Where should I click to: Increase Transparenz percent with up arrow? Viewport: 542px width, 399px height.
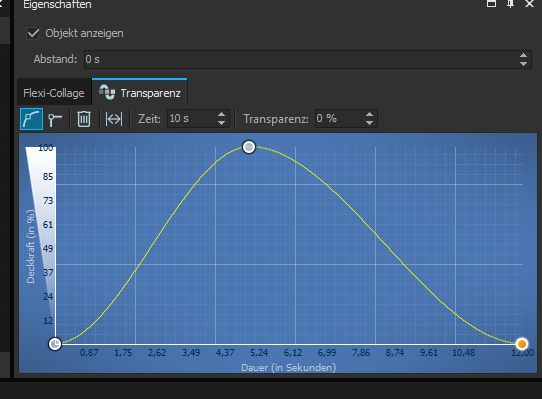point(369,114)
